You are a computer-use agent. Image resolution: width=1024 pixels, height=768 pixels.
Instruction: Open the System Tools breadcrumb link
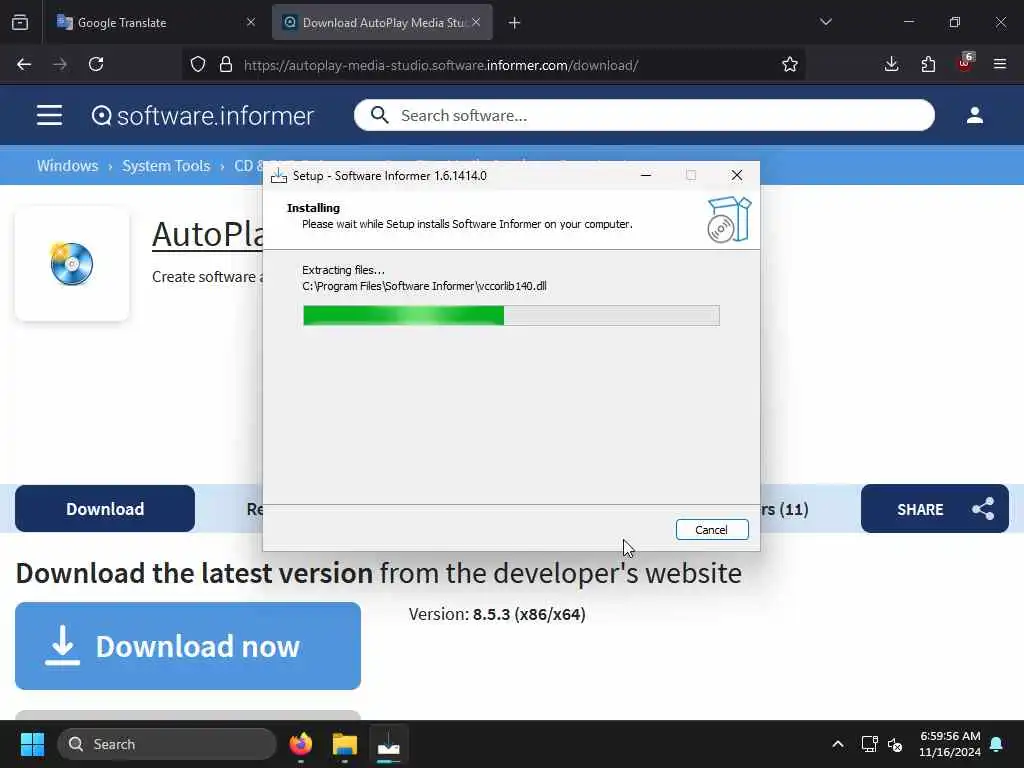tap(166, 166)
